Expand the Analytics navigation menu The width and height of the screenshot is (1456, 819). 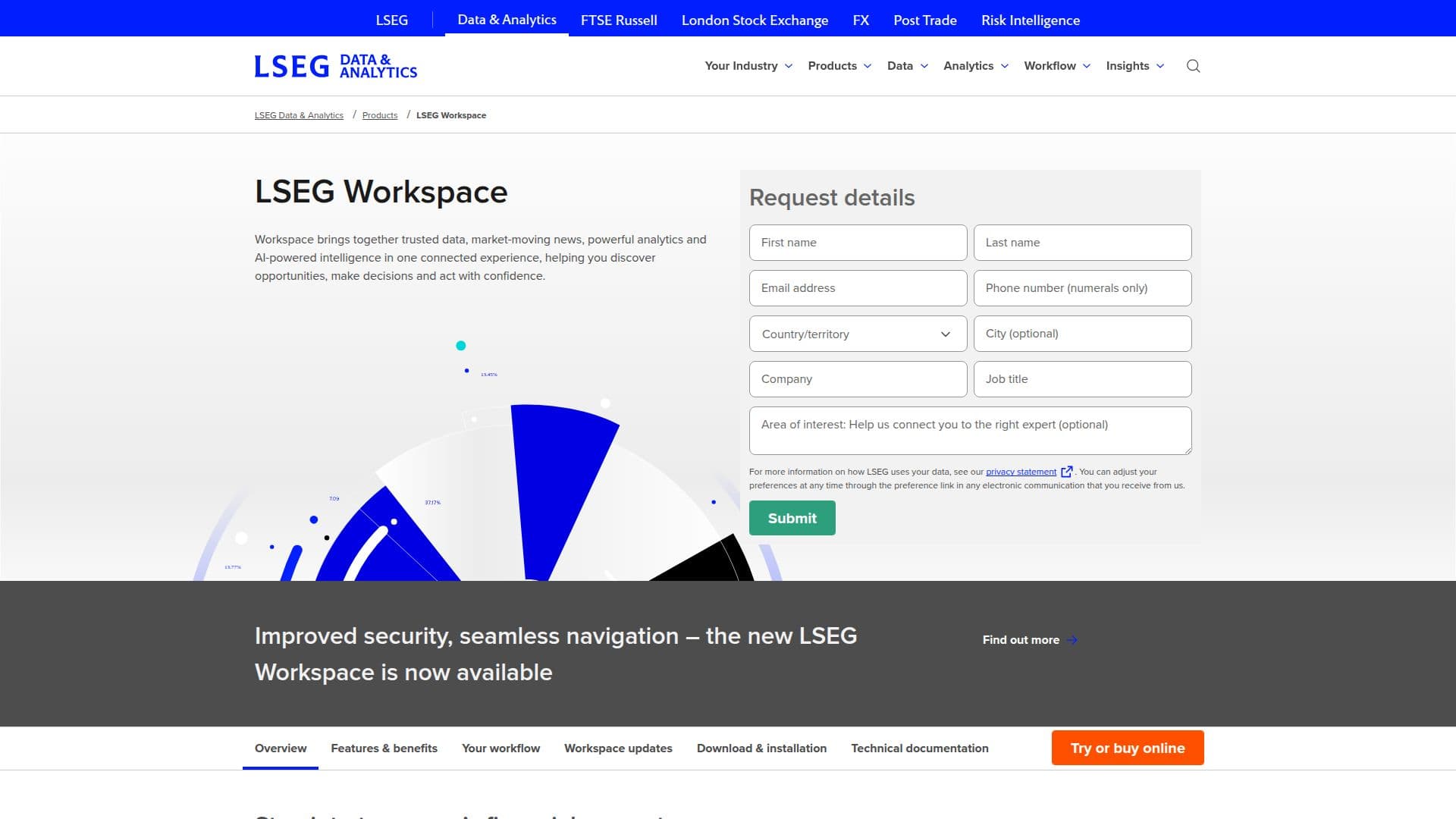(976, 66)
